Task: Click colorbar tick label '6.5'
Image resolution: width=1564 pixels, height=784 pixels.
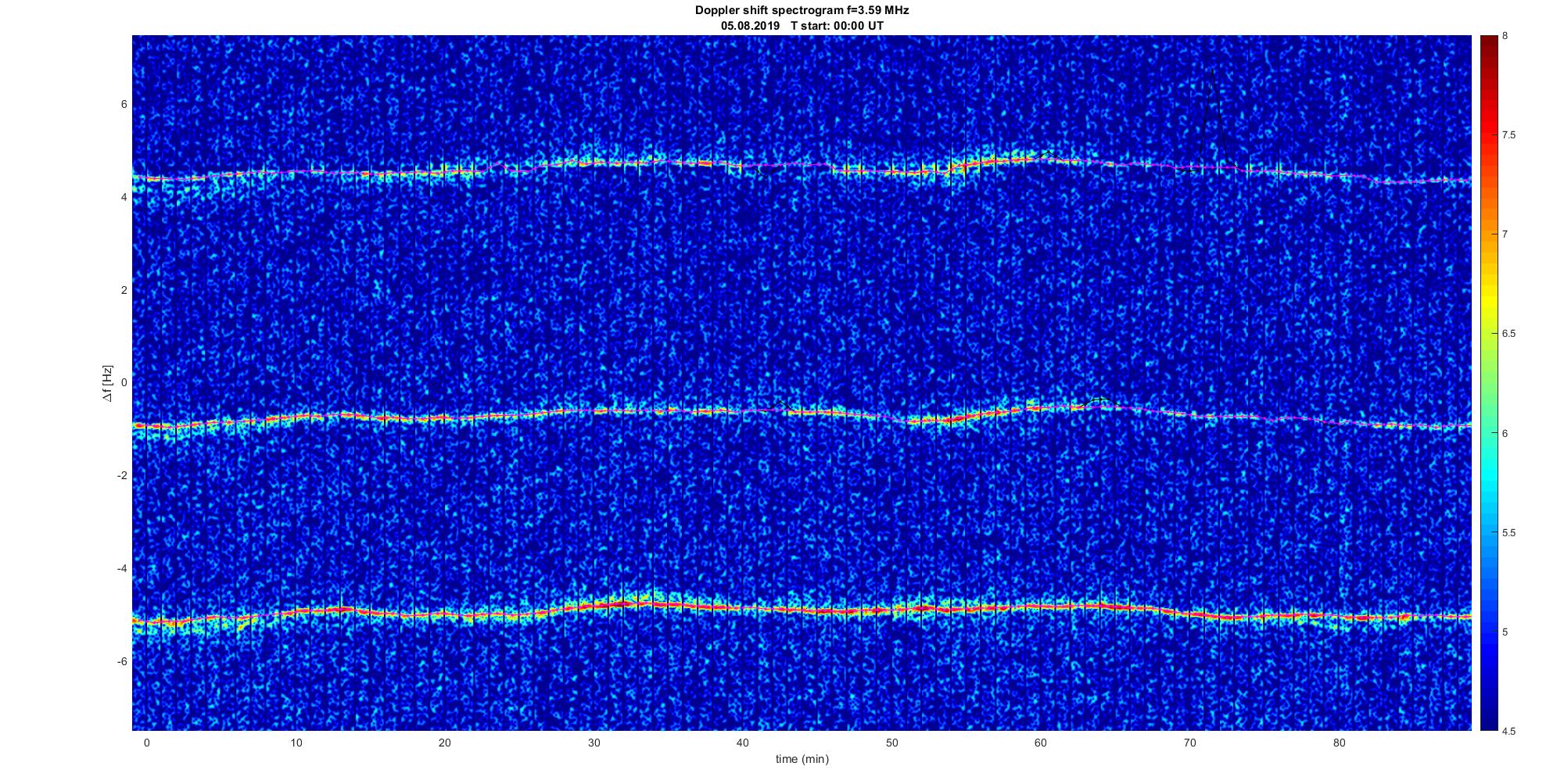Action: (1509, 334)
